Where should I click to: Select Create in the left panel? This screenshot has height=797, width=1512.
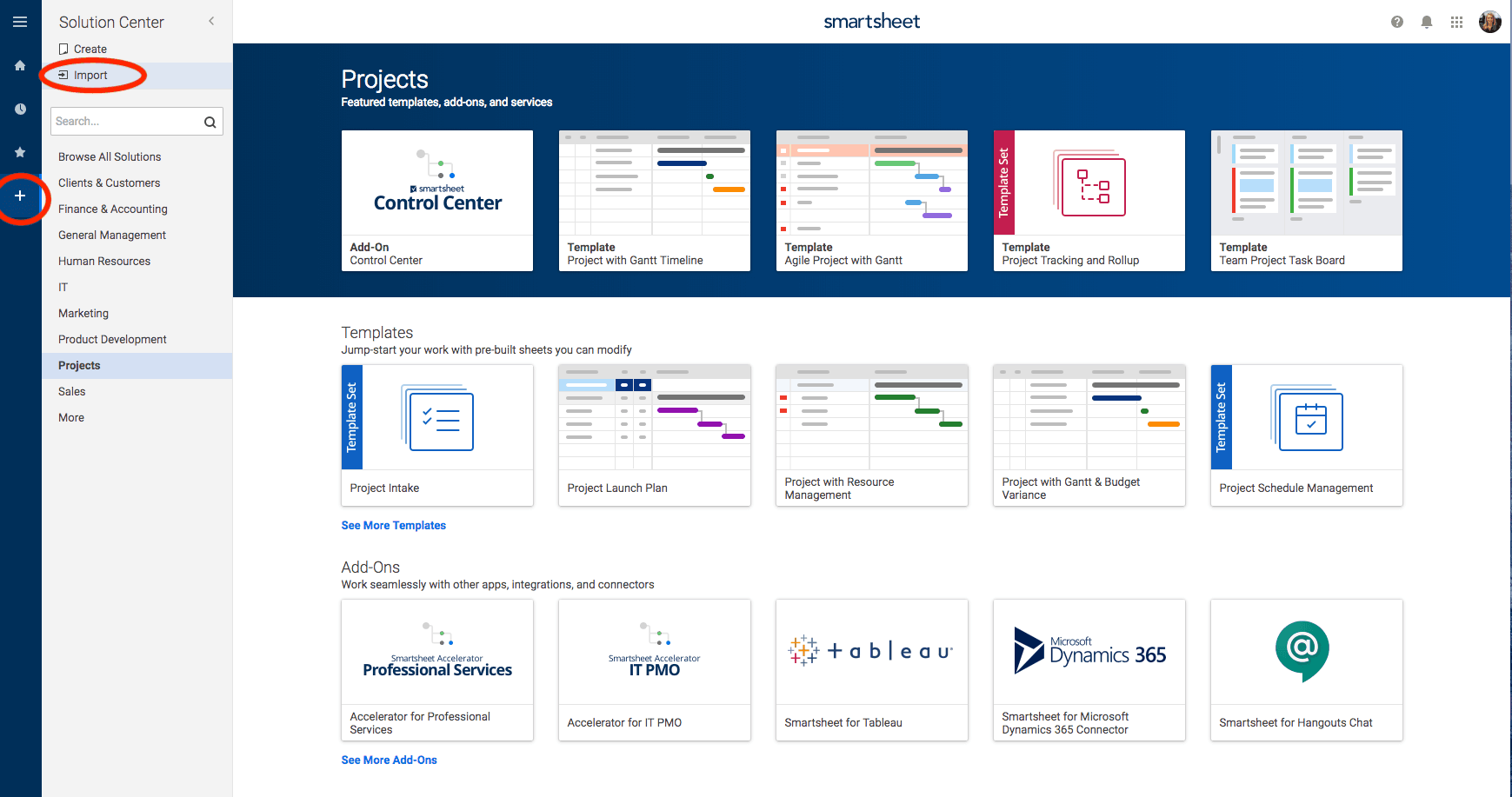click(x=90, y=50)
